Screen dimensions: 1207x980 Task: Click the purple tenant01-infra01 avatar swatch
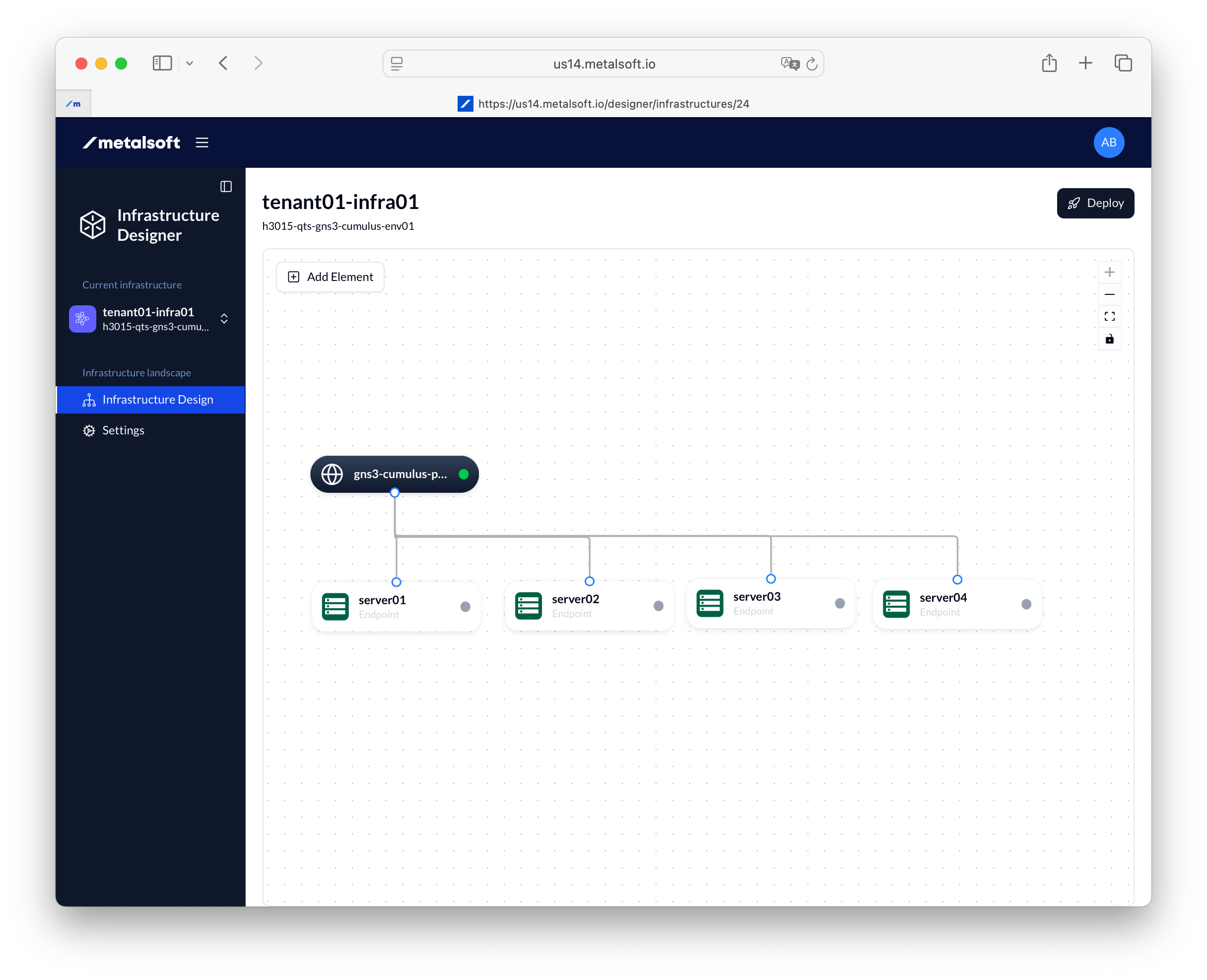[x=82, y=318]
